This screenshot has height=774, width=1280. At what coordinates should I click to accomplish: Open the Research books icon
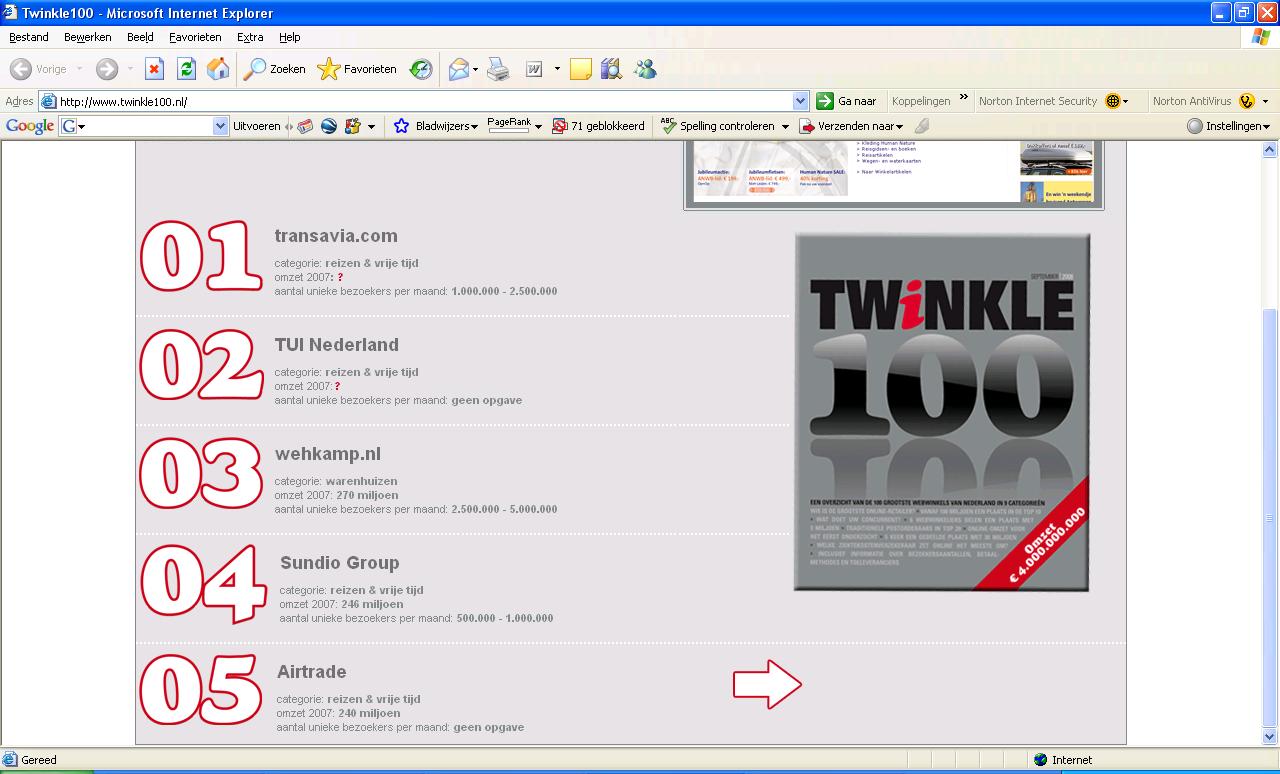612,69
